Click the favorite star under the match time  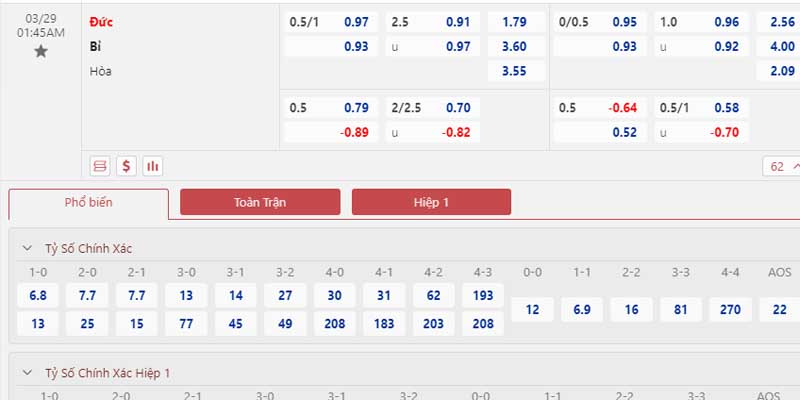coord(41,52)
